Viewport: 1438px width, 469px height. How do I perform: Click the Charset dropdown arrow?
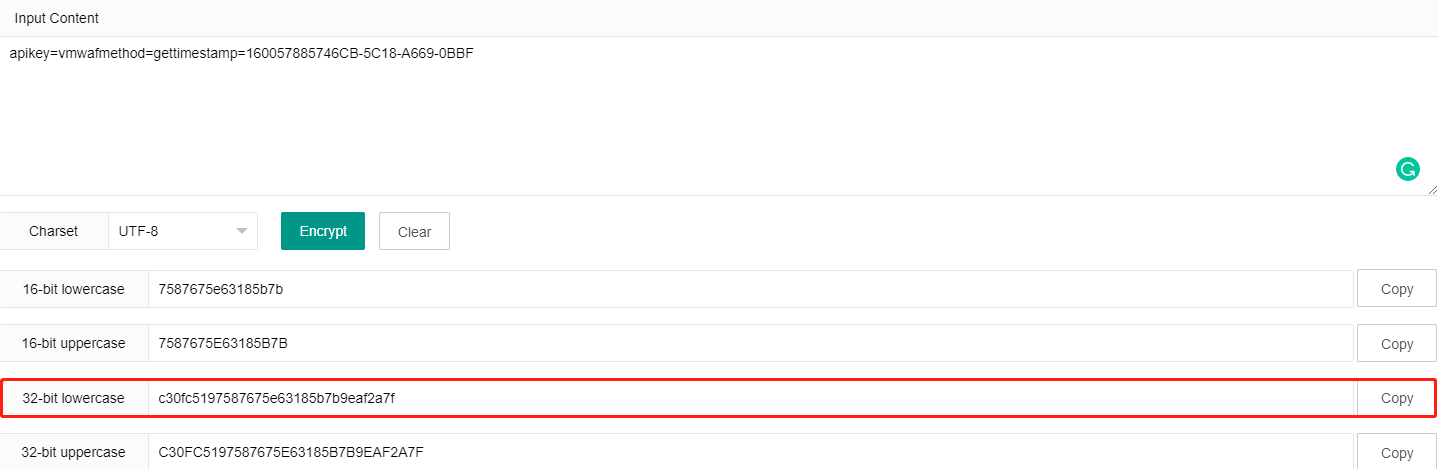(241, 231)
